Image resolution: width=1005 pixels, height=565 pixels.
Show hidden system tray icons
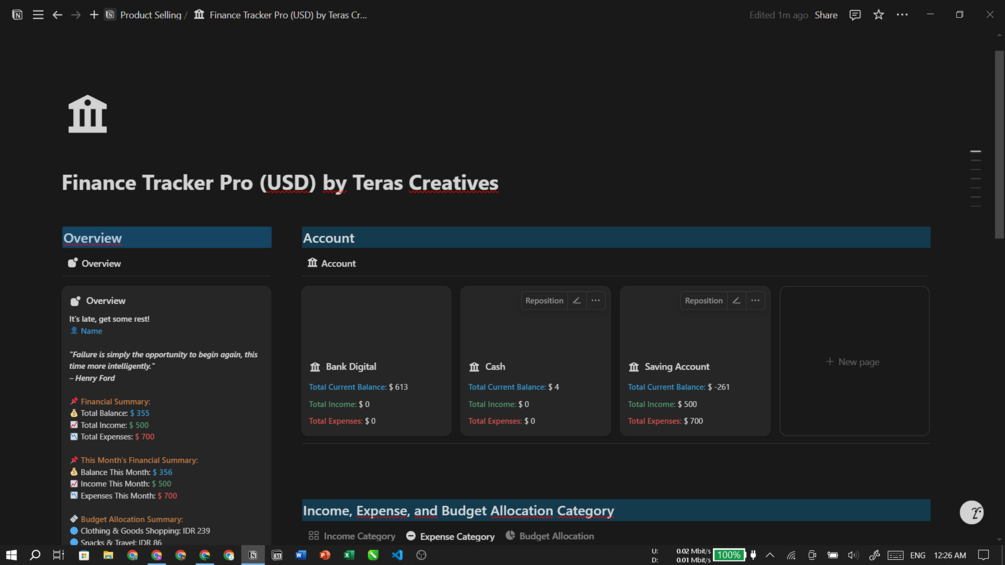coord(770,555)
